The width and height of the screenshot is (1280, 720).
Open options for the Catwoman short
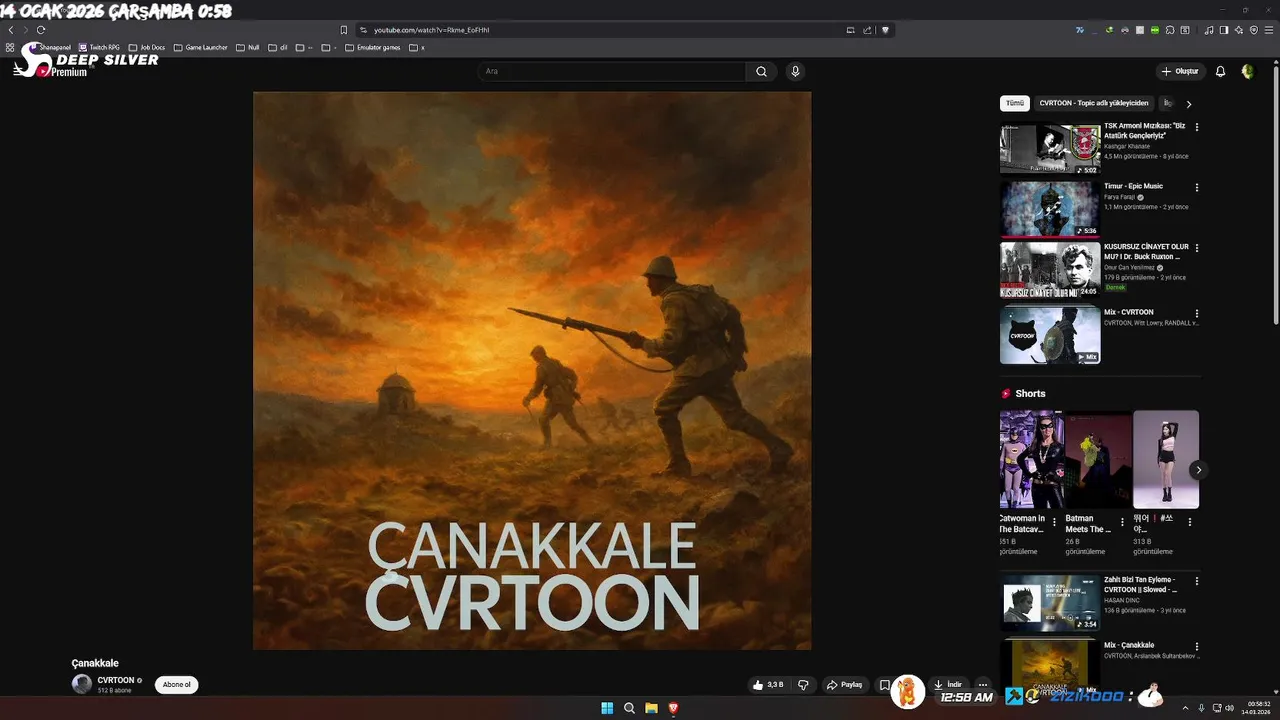tap(1054, 522)
